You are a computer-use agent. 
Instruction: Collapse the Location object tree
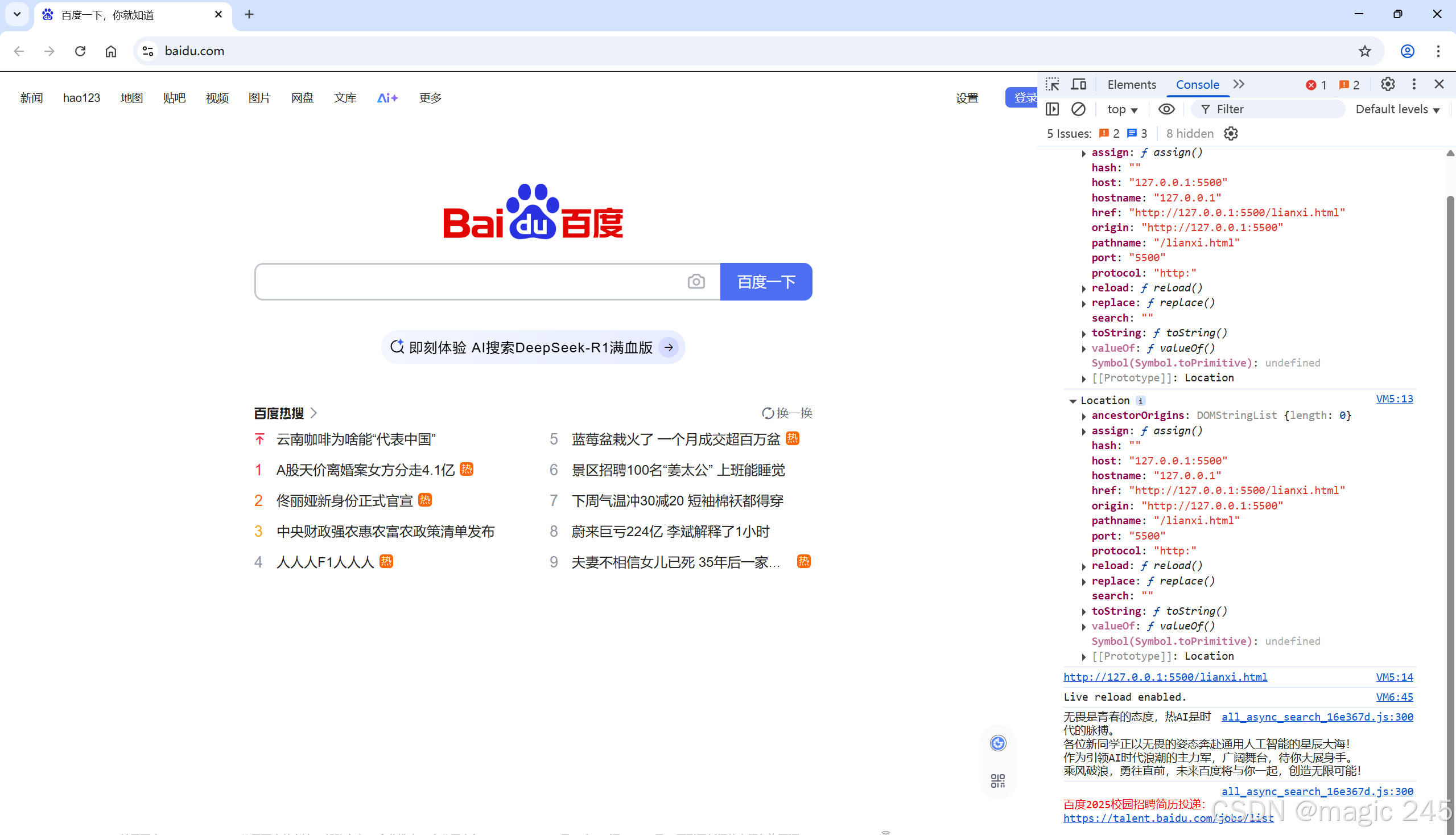[1073, 401]
